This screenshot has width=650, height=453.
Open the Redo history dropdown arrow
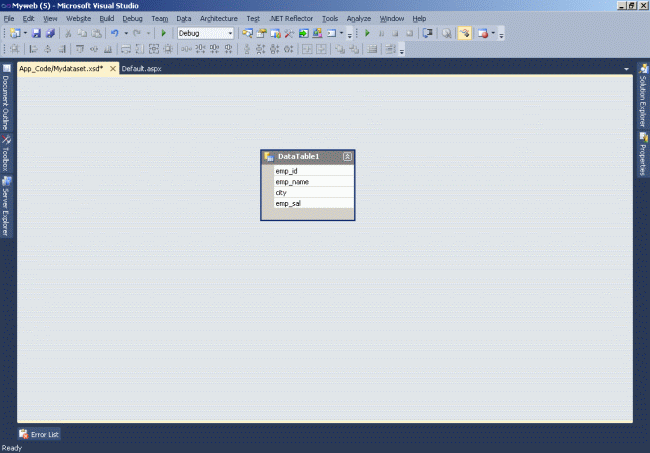pos(148,33)
